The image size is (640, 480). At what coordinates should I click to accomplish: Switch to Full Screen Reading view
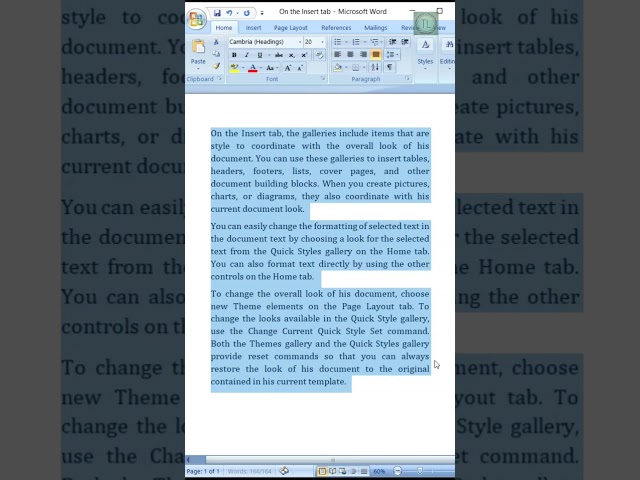333,471
